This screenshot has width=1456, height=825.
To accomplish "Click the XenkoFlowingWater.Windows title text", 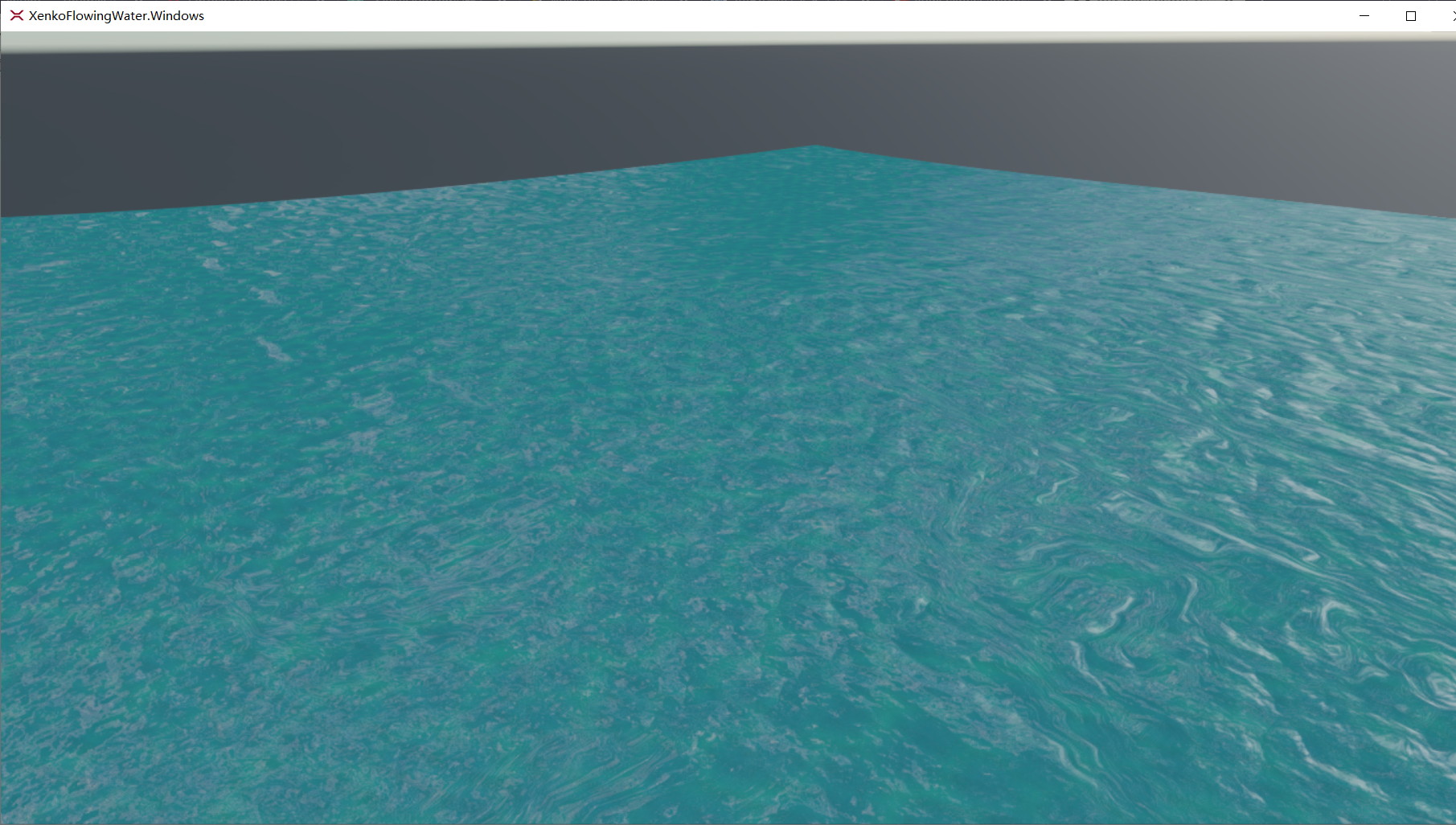I will click(x=117, y=15).
